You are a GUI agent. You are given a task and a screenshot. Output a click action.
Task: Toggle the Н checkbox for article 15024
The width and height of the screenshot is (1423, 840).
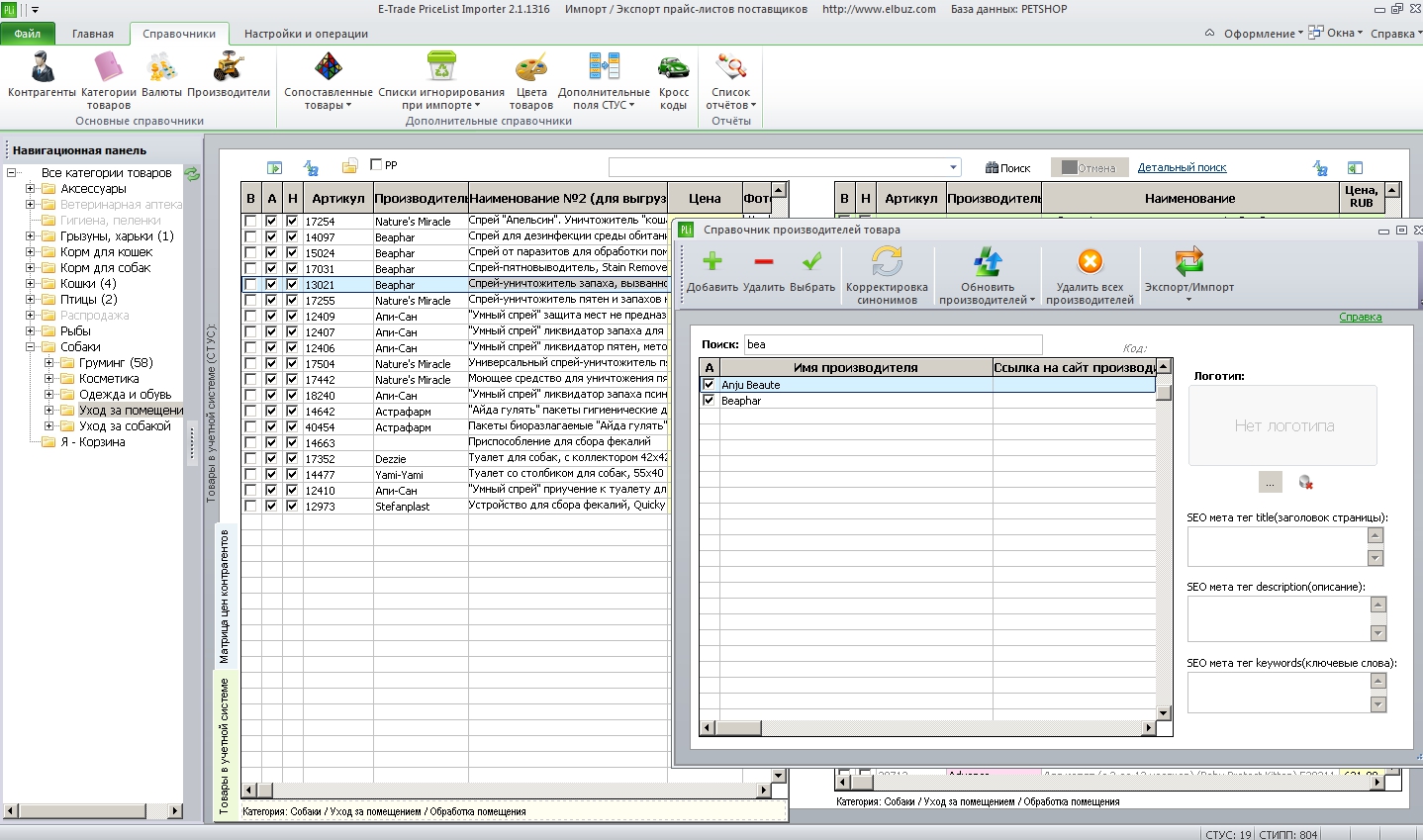click(x=292, y=253)
